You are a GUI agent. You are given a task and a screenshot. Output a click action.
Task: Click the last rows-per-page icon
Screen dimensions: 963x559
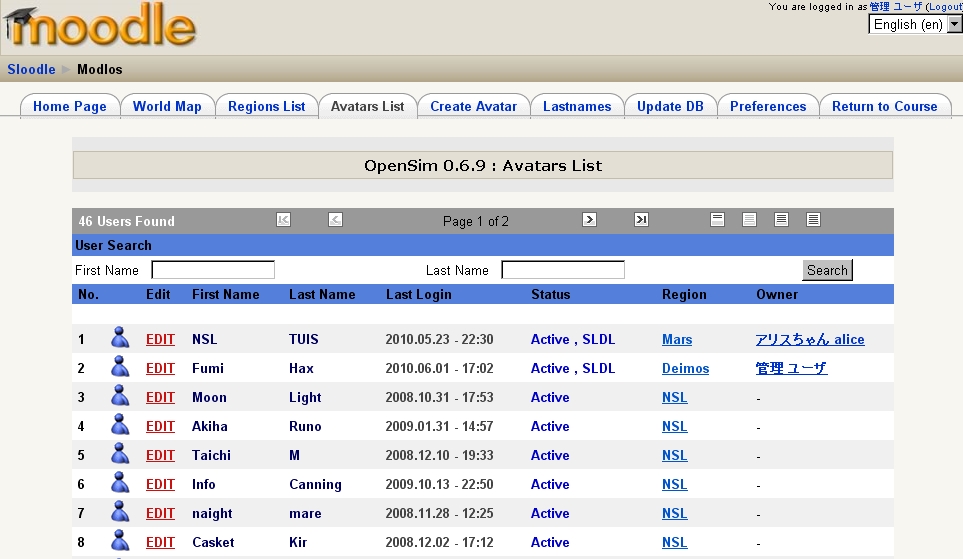[813, 220]
